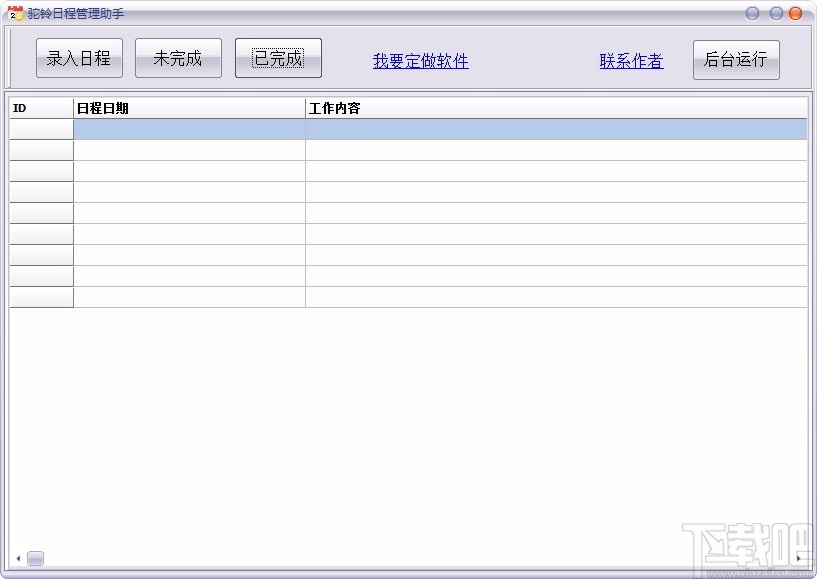This screenshot has width=817, height=579.
Task: Click the app icon in the title bar
Action: pyautogui.click(x=14, y=13)
